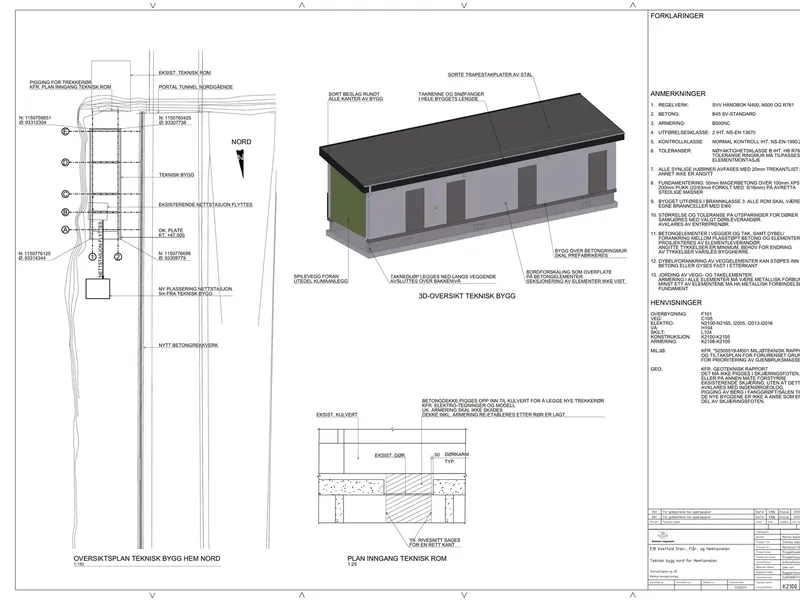Click the note 'BETONGDEKKE PIGGES OPP INN TIL KULVERT'
Image resolution: width=800 pixels, height=600 pixels.
point(513,401)
